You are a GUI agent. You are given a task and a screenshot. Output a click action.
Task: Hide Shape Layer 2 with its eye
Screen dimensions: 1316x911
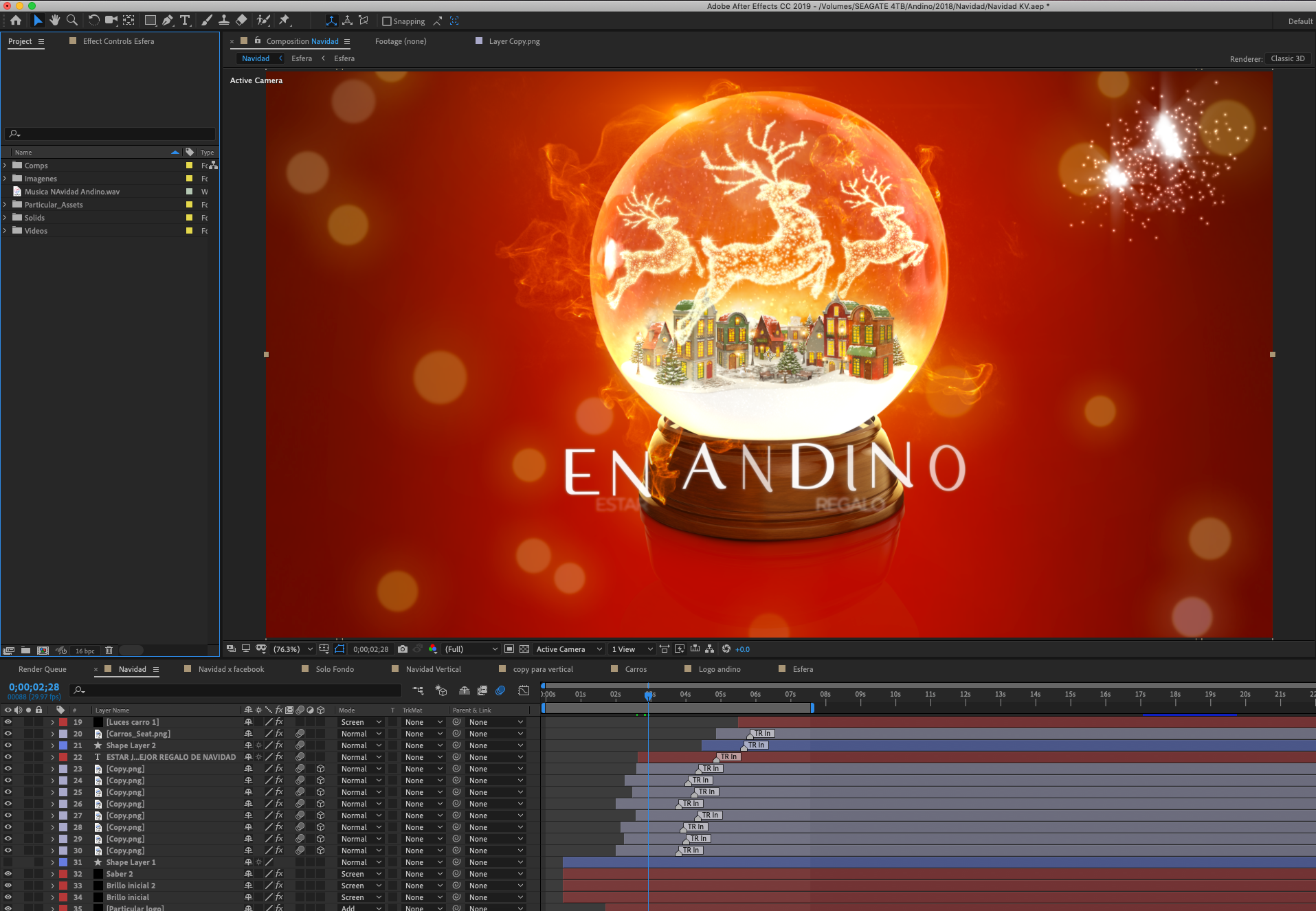pos(8,745)
